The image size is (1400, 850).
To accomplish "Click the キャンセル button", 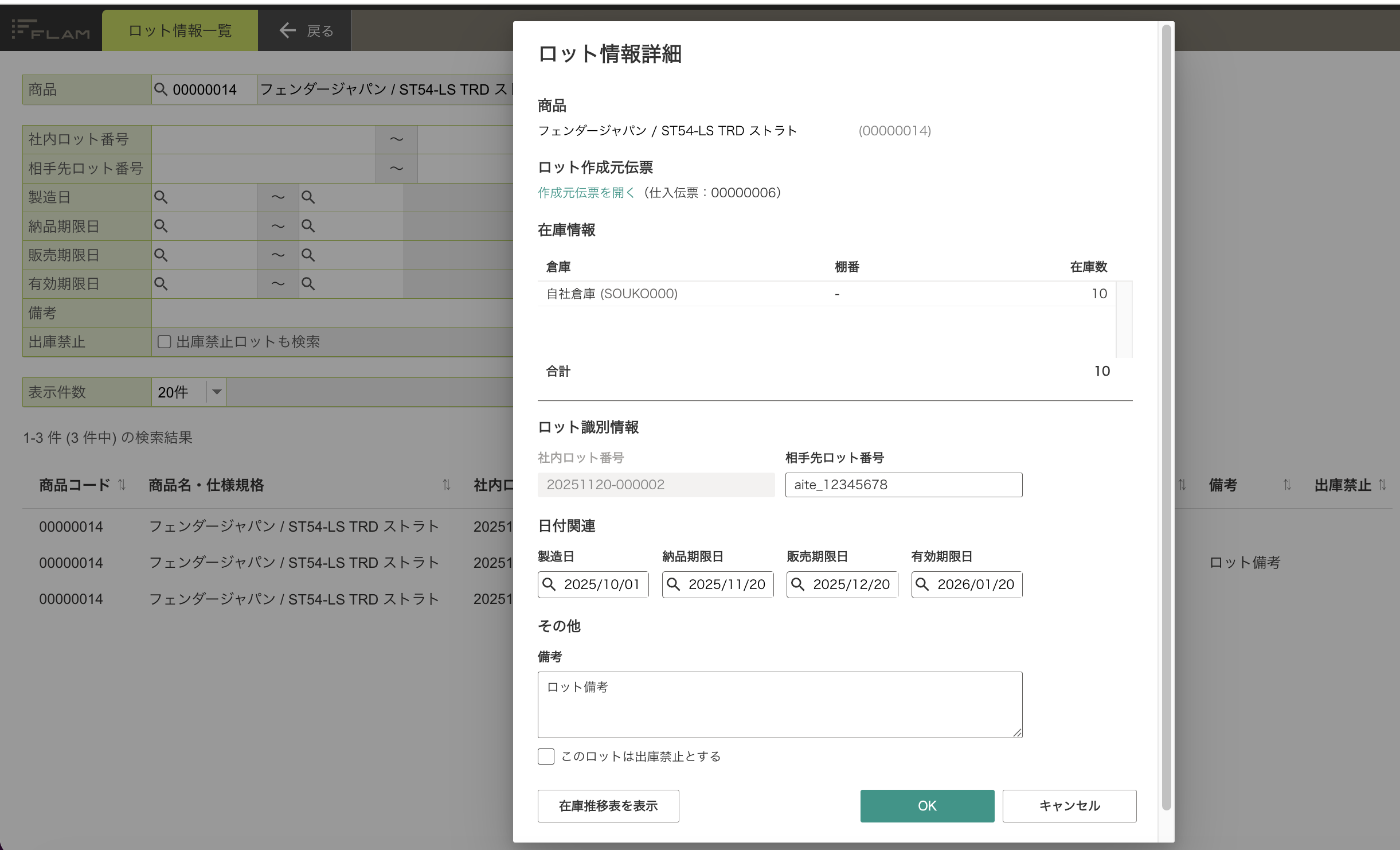I will click(x=1069, y=806).
